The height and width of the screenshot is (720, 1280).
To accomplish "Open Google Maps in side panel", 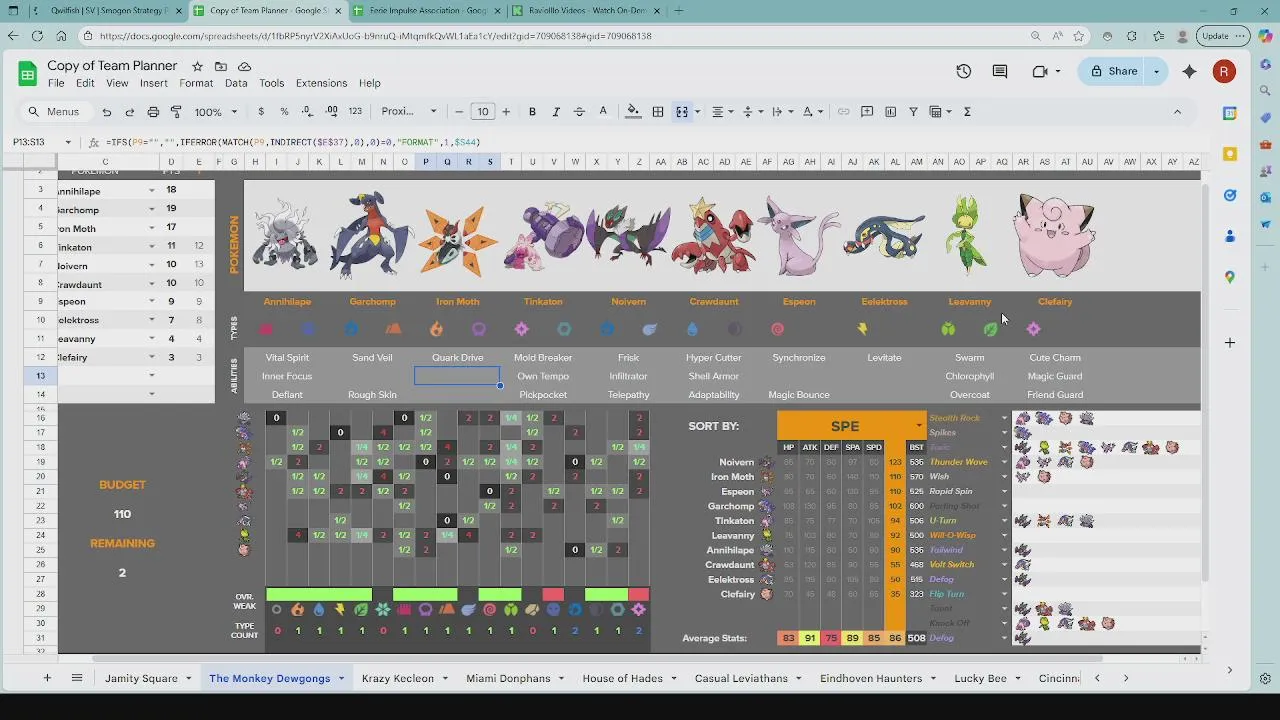I will (x=1230, y=277).
